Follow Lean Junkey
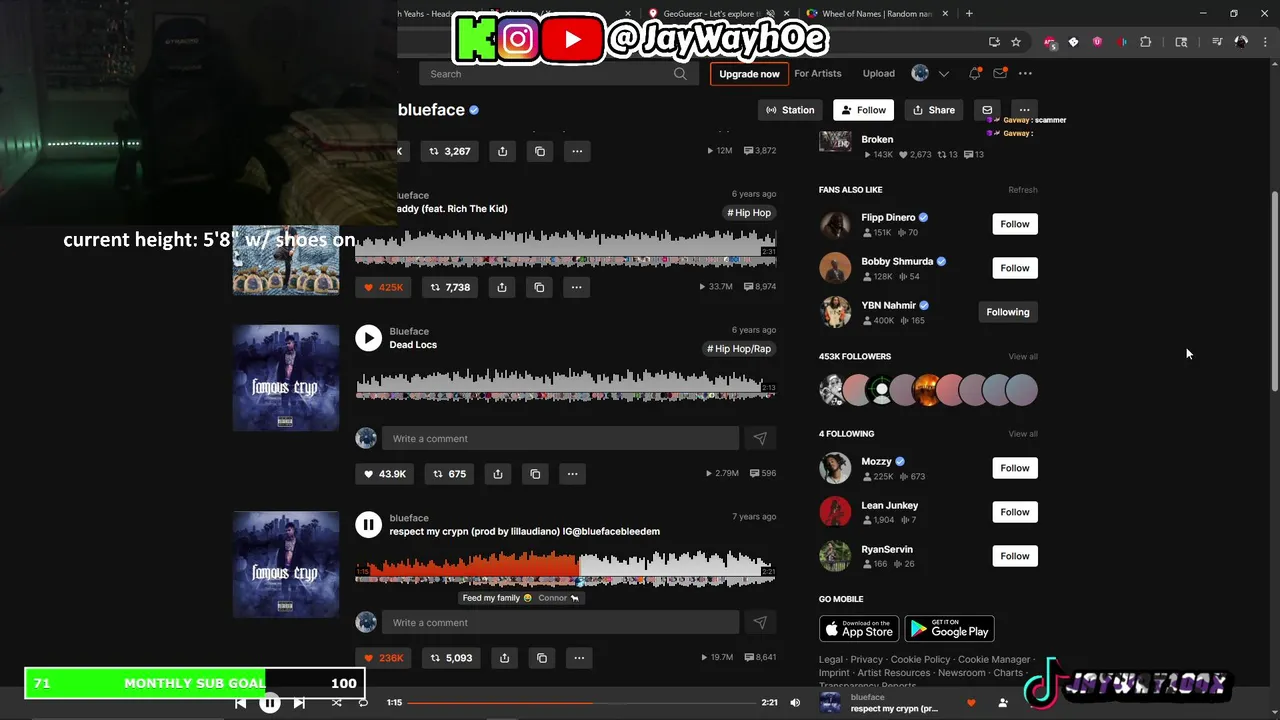Image resolution: width=1280 pixels, height=720 pixels. (x=1015, y=512)
